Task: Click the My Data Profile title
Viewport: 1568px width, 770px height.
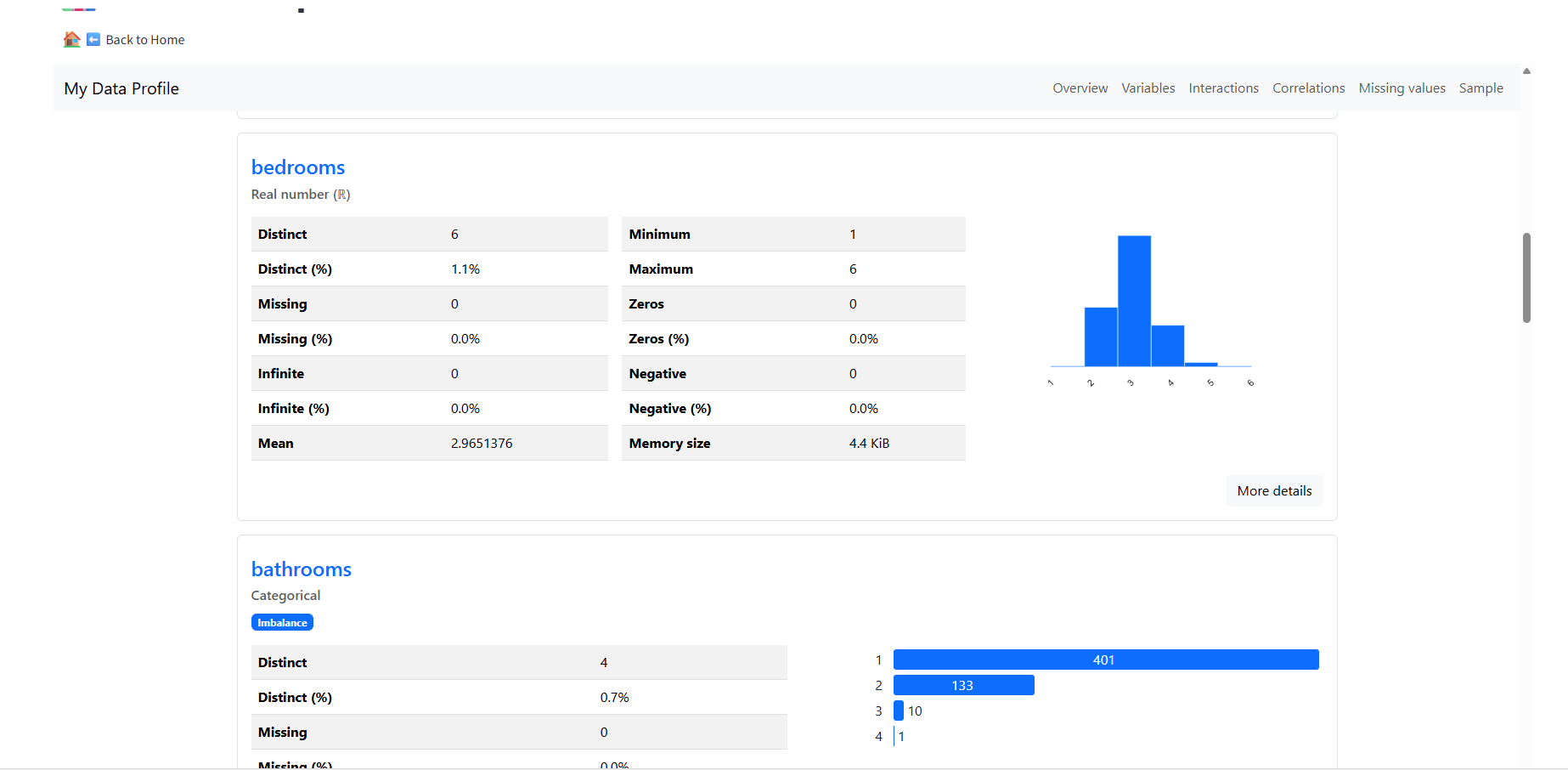Action: coord(121,88)
